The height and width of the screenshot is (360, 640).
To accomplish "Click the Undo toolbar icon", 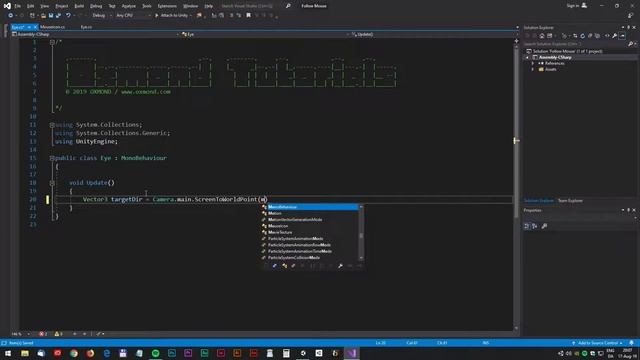I will pyautogui.click(x=68, y=16).
